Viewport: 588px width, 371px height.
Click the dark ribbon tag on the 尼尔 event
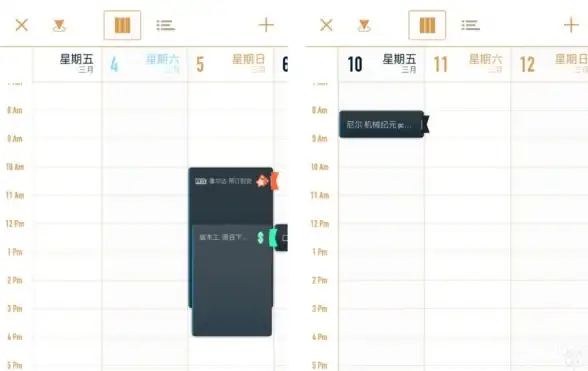[x=425, y=124]
